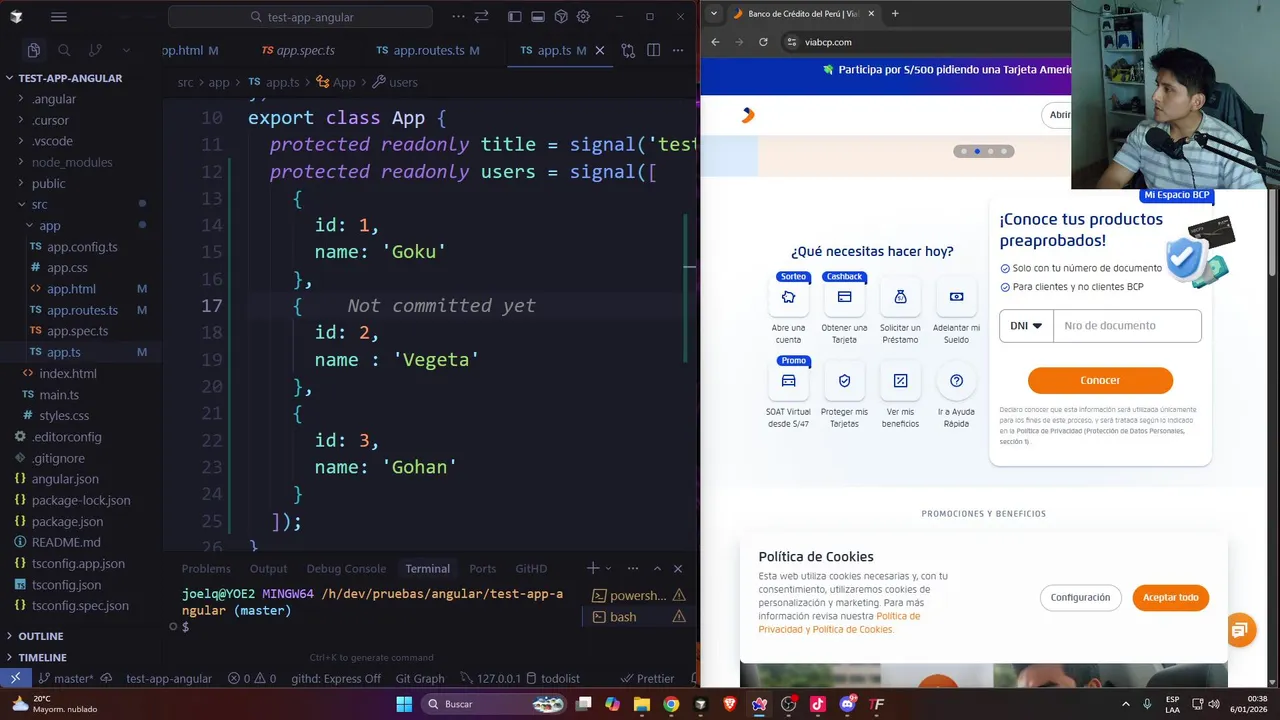Image resolution: width=1280 pixels, height=720 pixels.
Task: Open the DNI document type dropdown
Action: tap(1026, 326)
